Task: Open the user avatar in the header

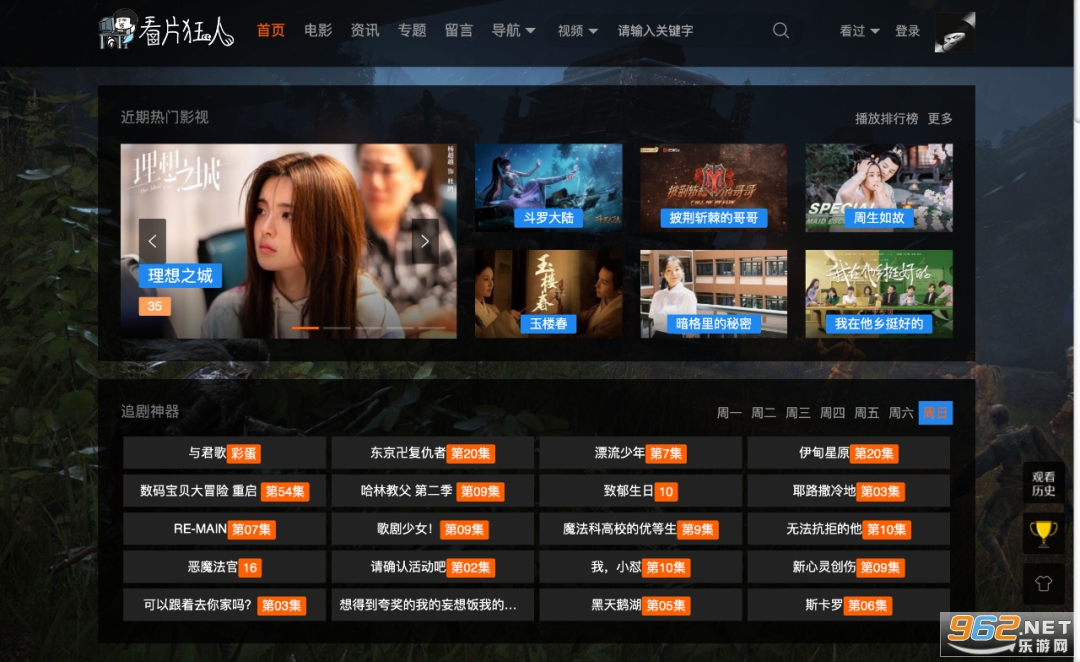Action: [x=955, y=32]
